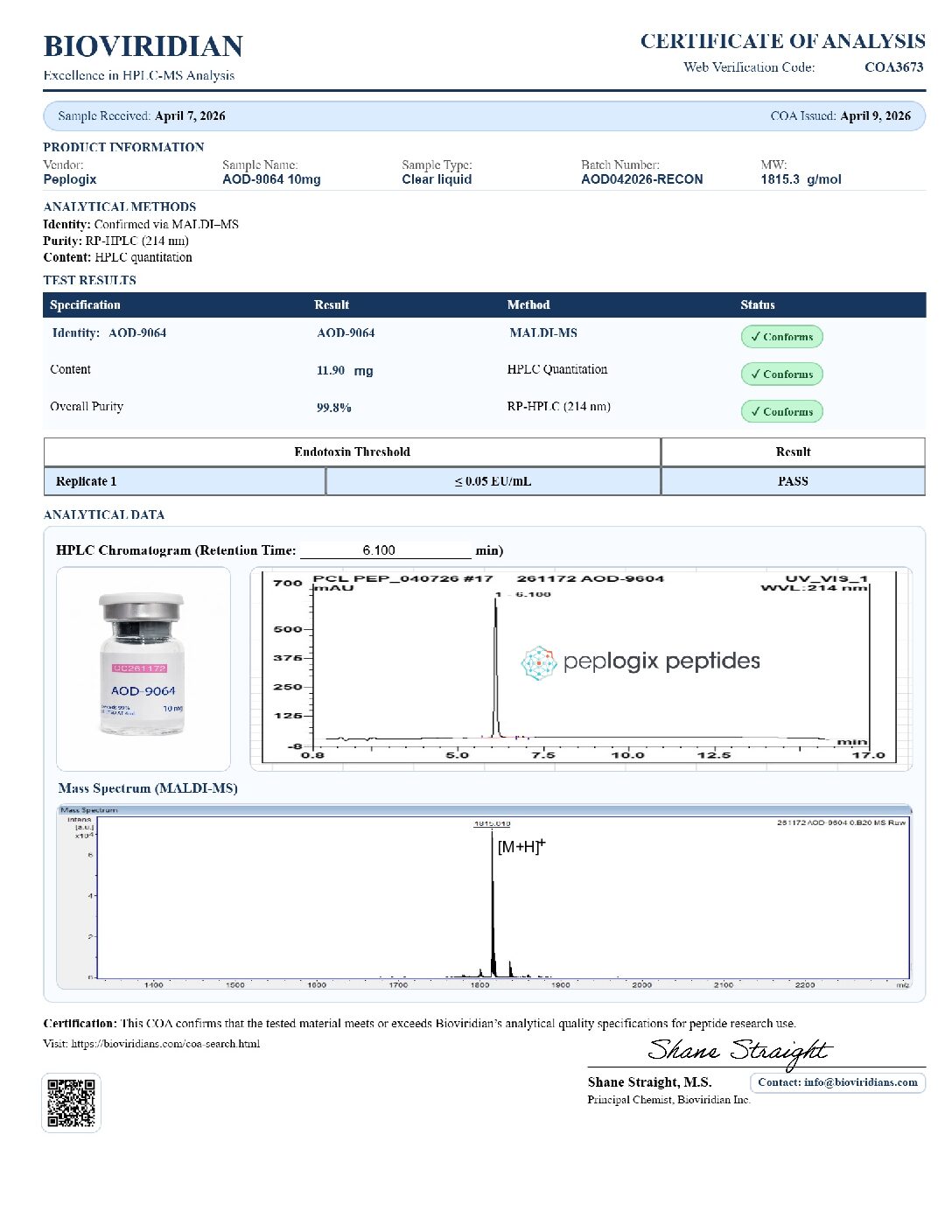
Task: Click the Endotoxin Threshold header cell
Action: click(x=352, y=452)
